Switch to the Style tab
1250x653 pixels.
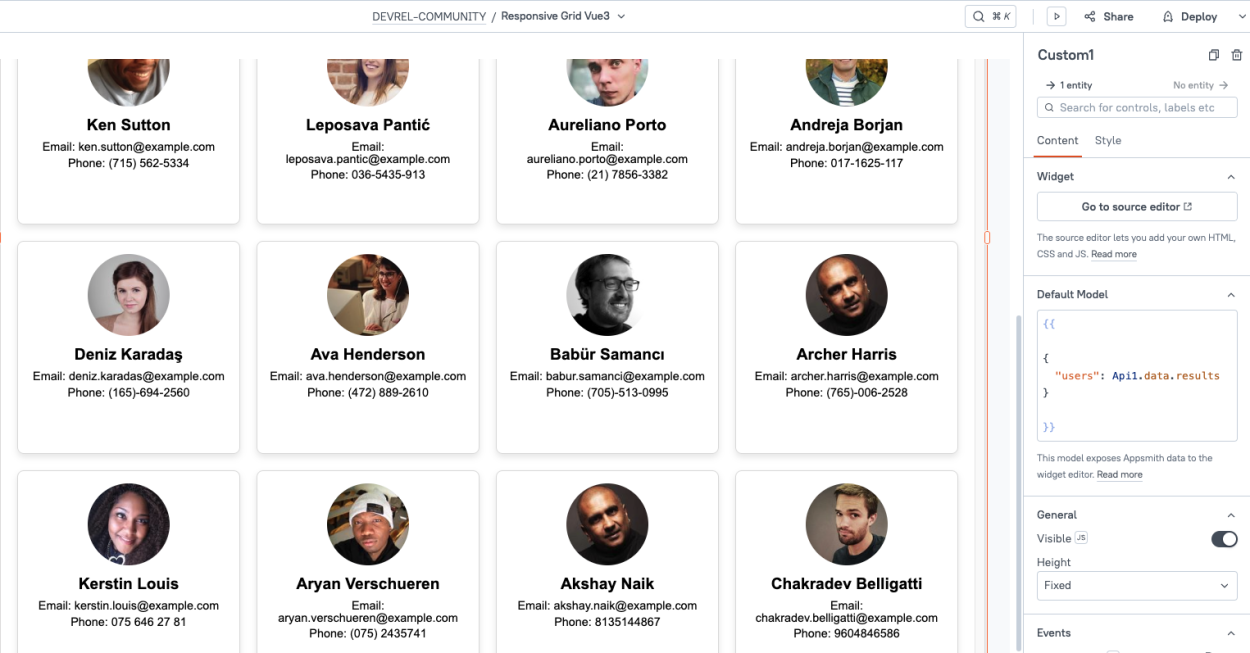1108,141
